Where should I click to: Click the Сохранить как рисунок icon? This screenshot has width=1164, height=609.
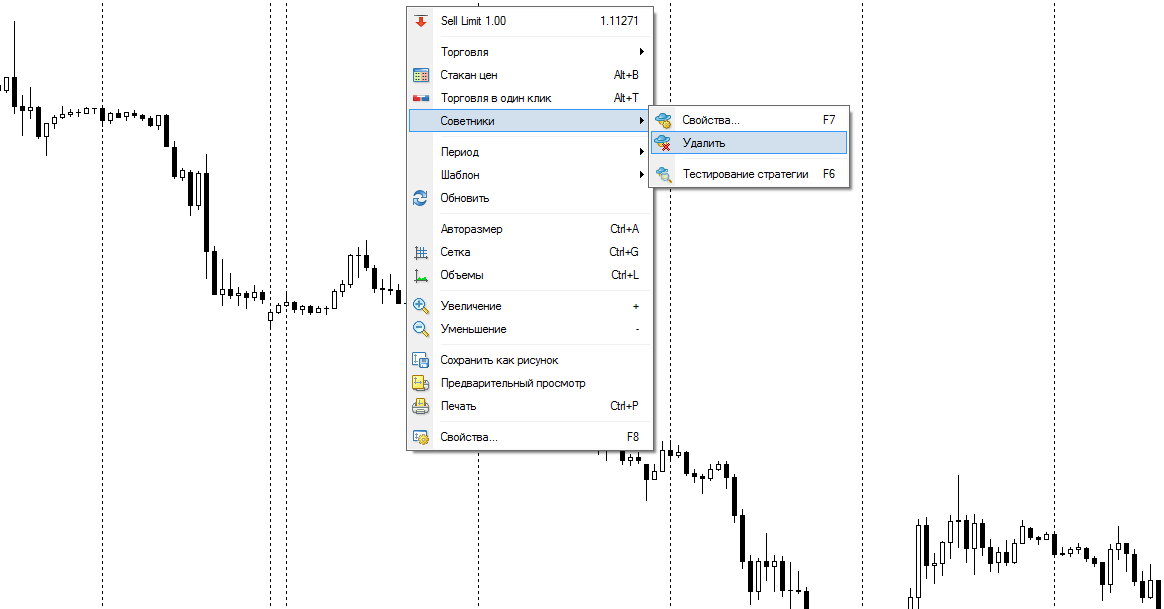421,360
